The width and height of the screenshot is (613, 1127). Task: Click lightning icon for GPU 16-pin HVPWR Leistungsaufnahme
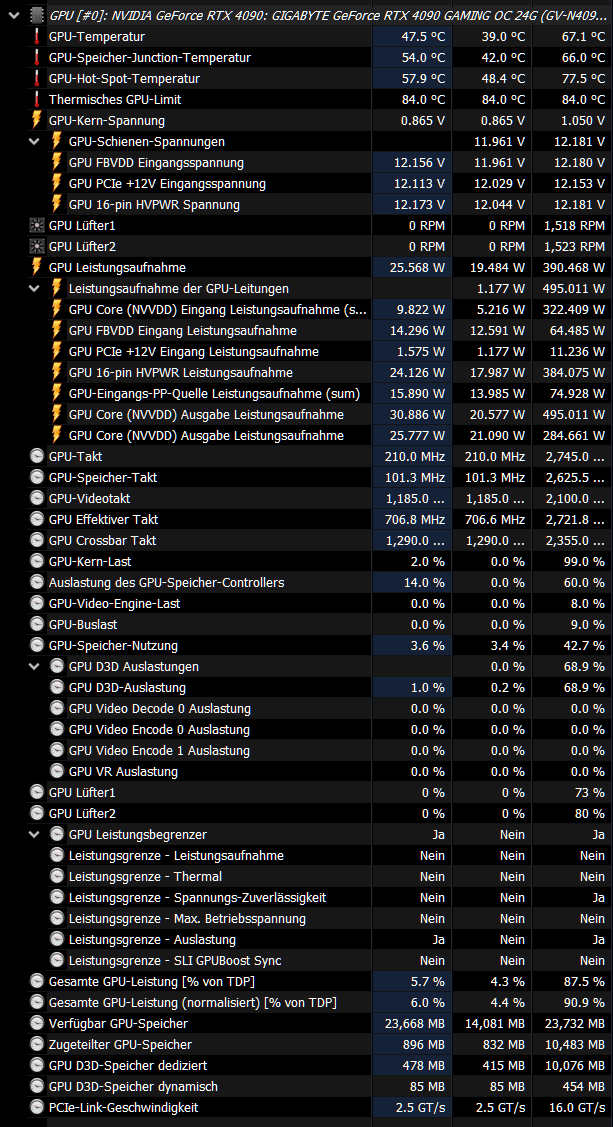click(57, 372)
